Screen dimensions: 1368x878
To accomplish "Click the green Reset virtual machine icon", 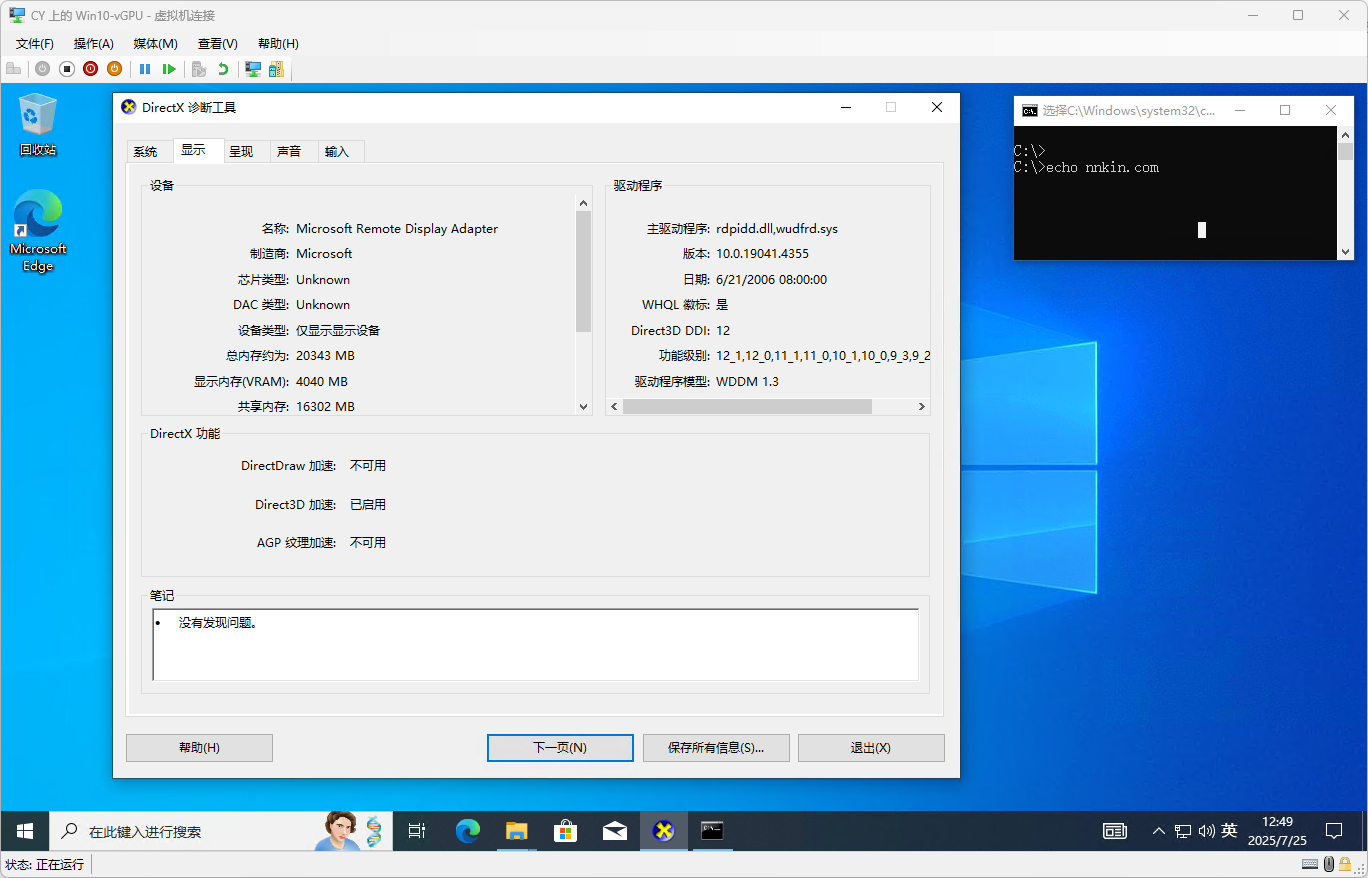I will click(x=169, y=69).
